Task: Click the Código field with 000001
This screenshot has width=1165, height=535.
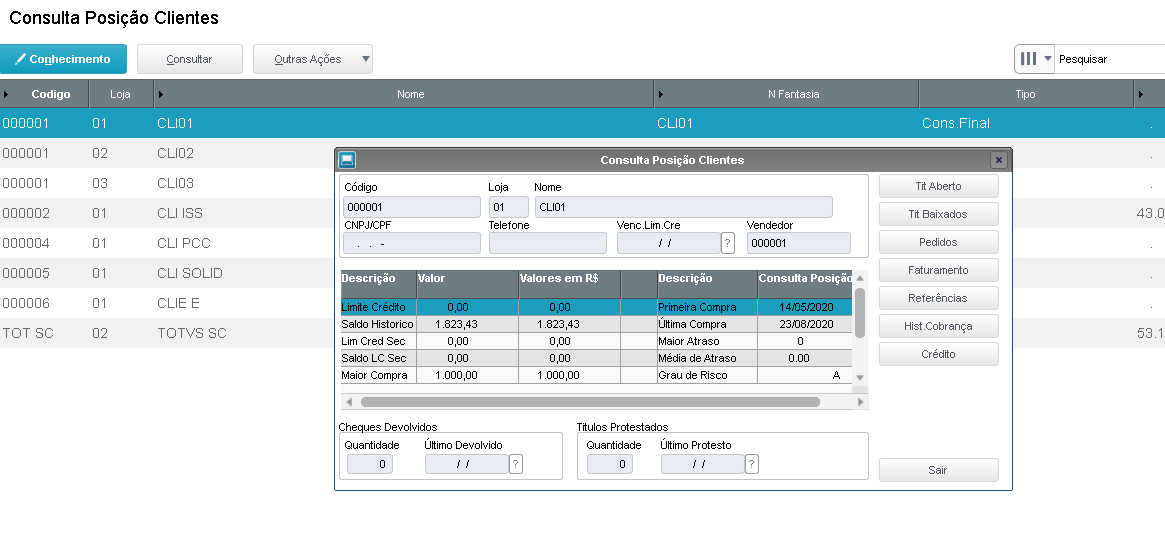Action: (x=412, y=207)
